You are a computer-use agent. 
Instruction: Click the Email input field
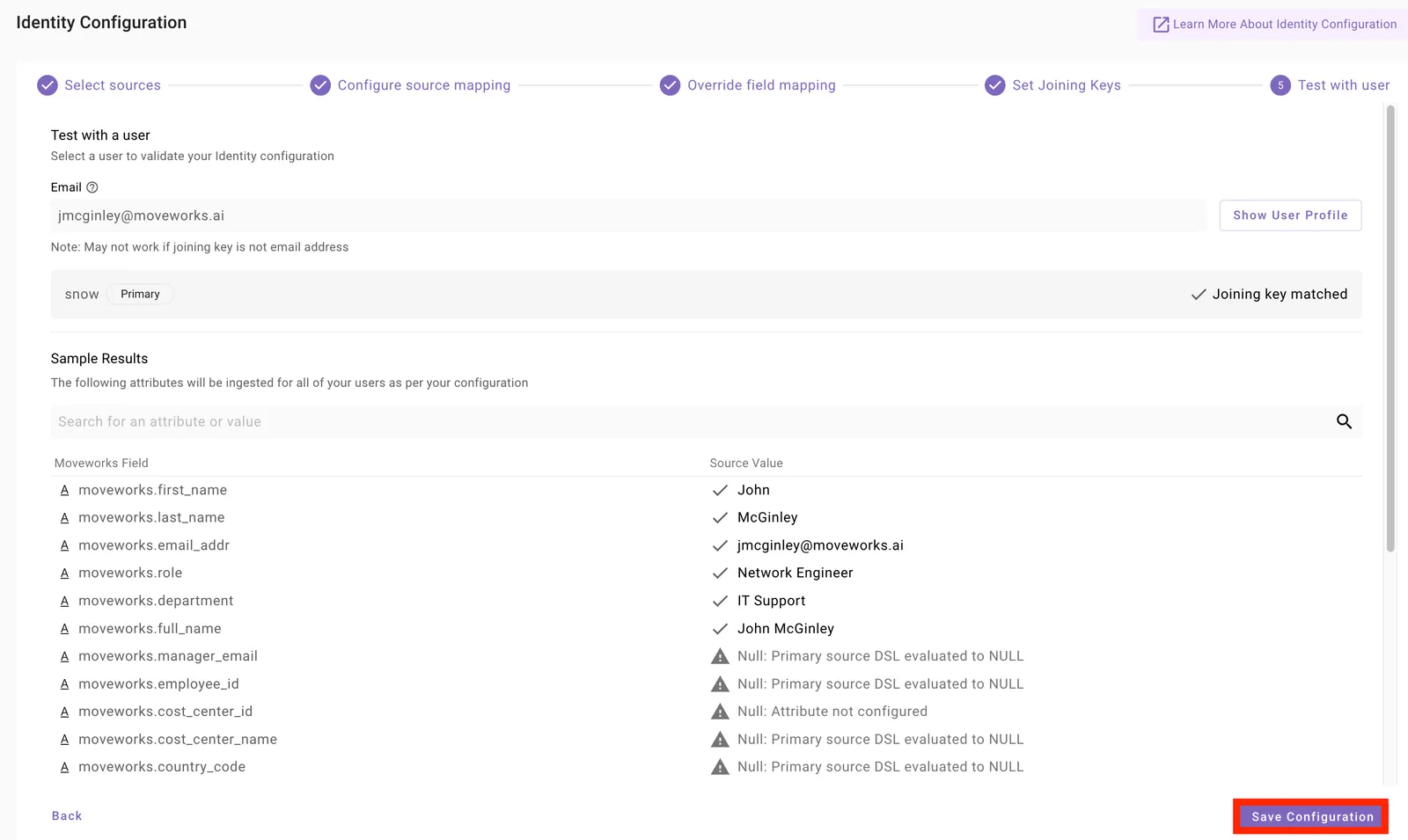(x=628, y=215)
